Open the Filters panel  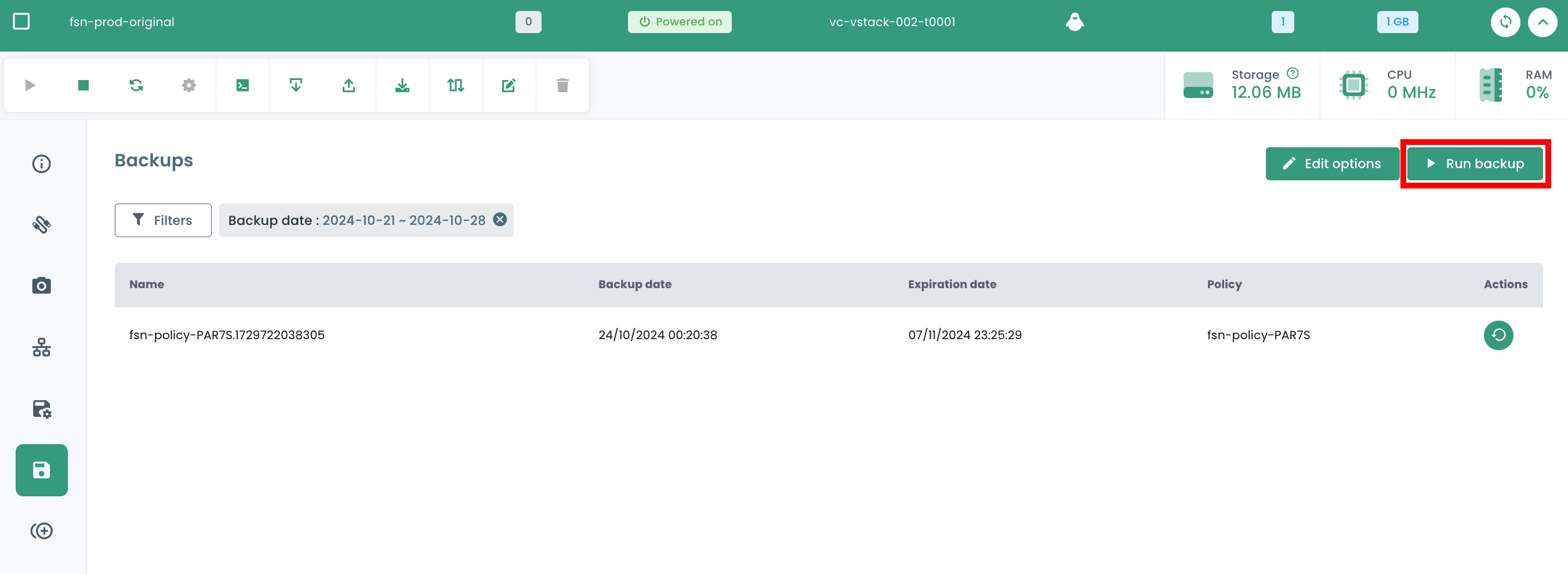(162, 220)
